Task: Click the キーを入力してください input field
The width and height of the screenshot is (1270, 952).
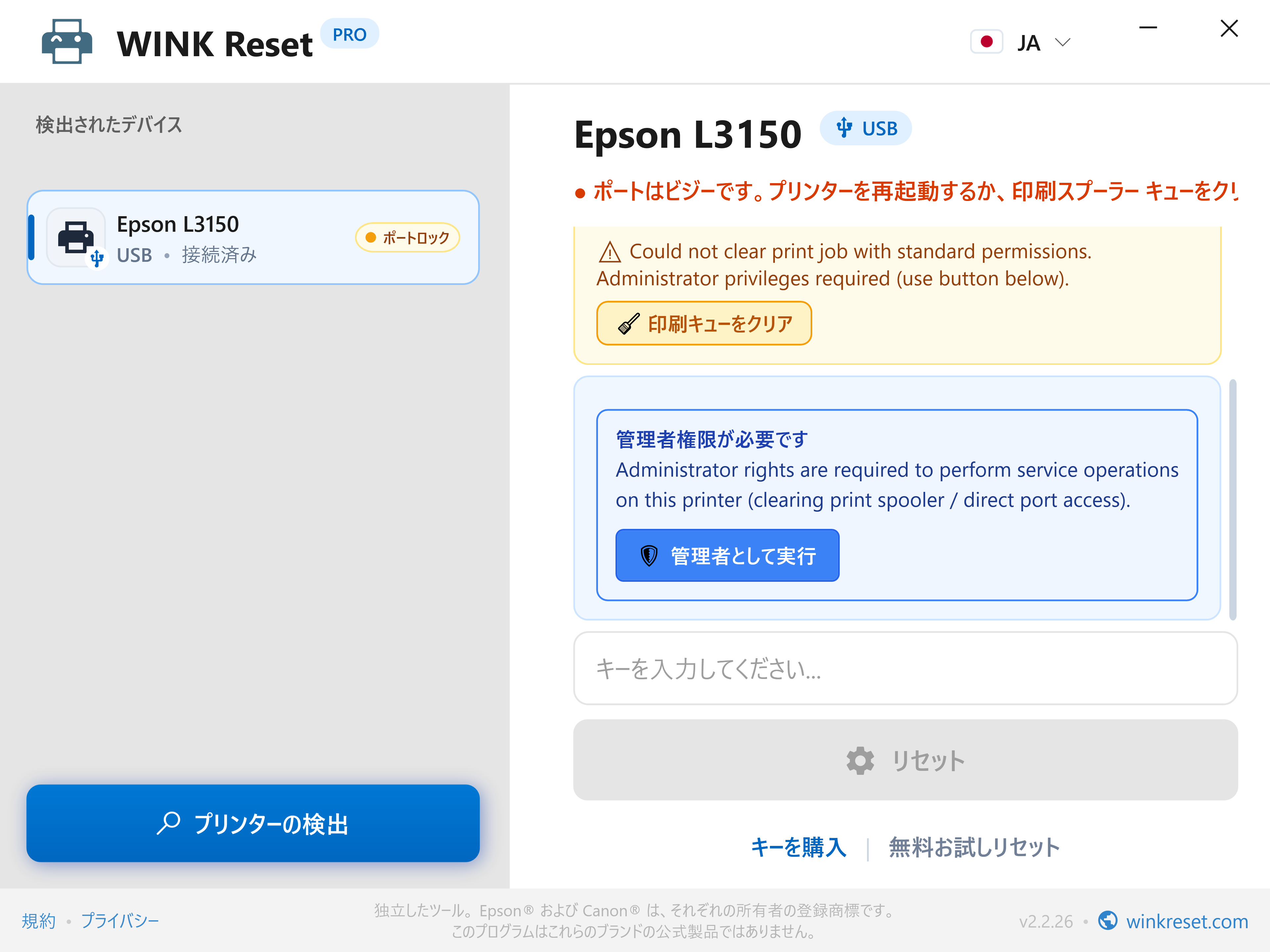Action: point(906,668)
